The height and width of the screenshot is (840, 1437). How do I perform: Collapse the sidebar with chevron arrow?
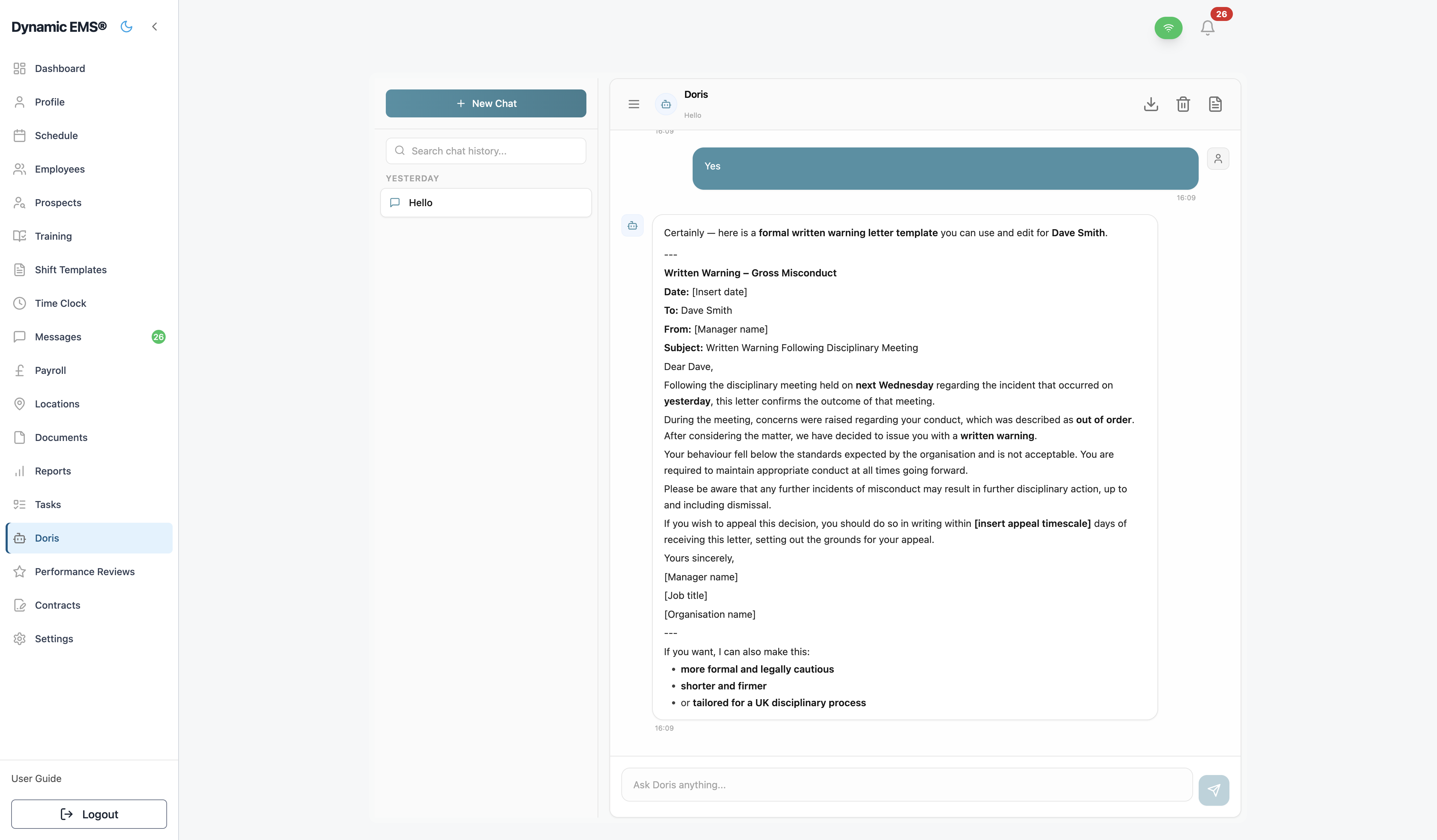(x=154, y=27)
